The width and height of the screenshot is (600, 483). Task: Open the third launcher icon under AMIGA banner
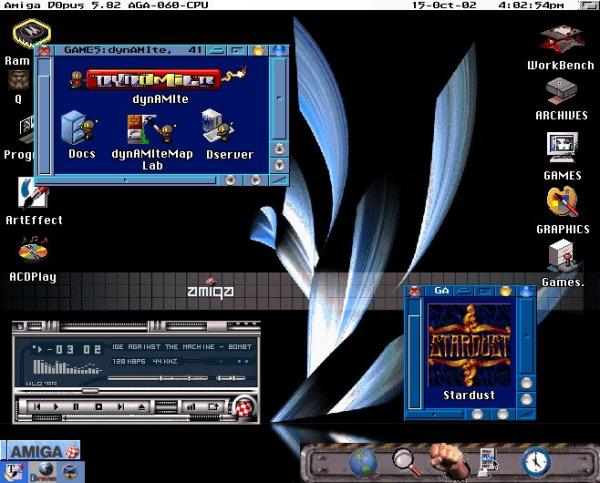71,472
